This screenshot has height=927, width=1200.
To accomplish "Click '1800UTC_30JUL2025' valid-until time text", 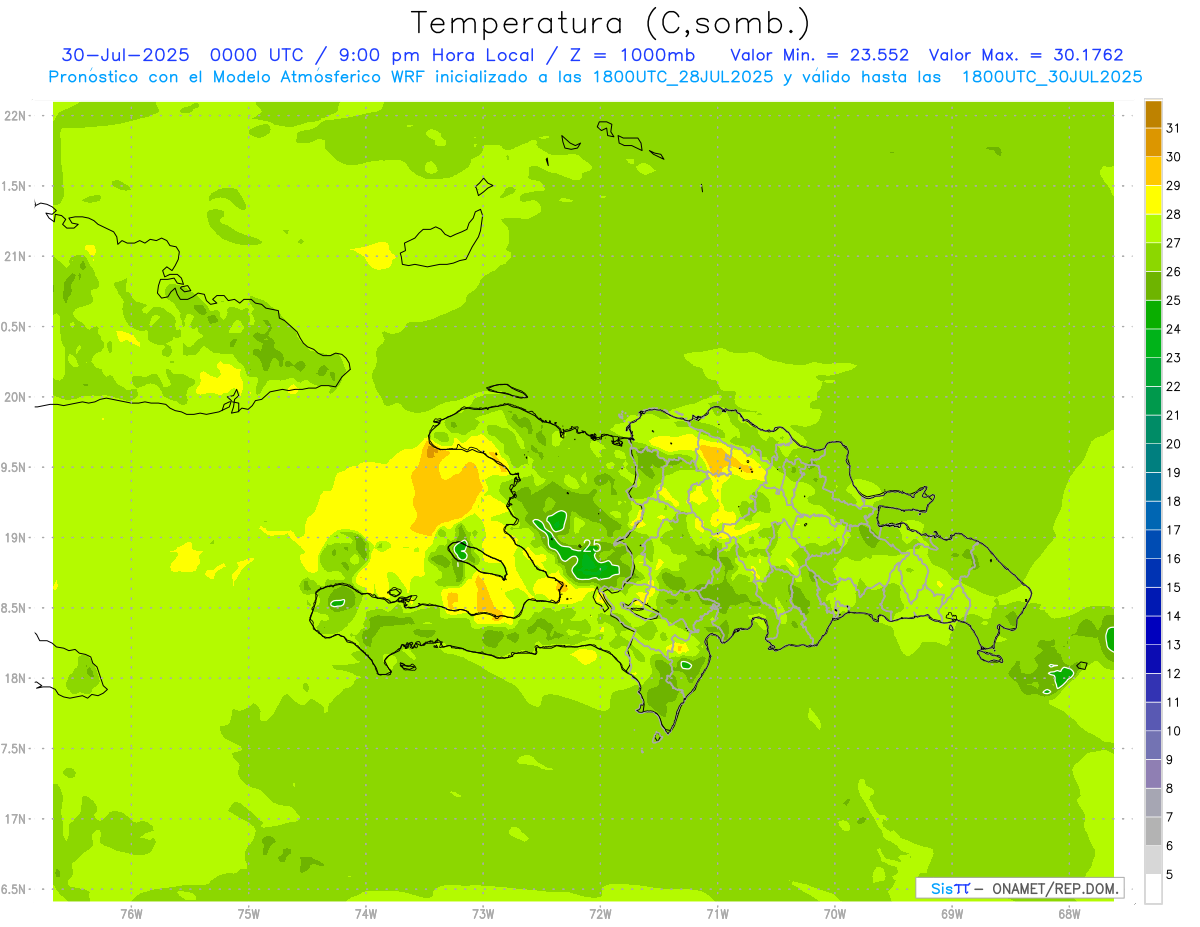I will pos(1052,77).
